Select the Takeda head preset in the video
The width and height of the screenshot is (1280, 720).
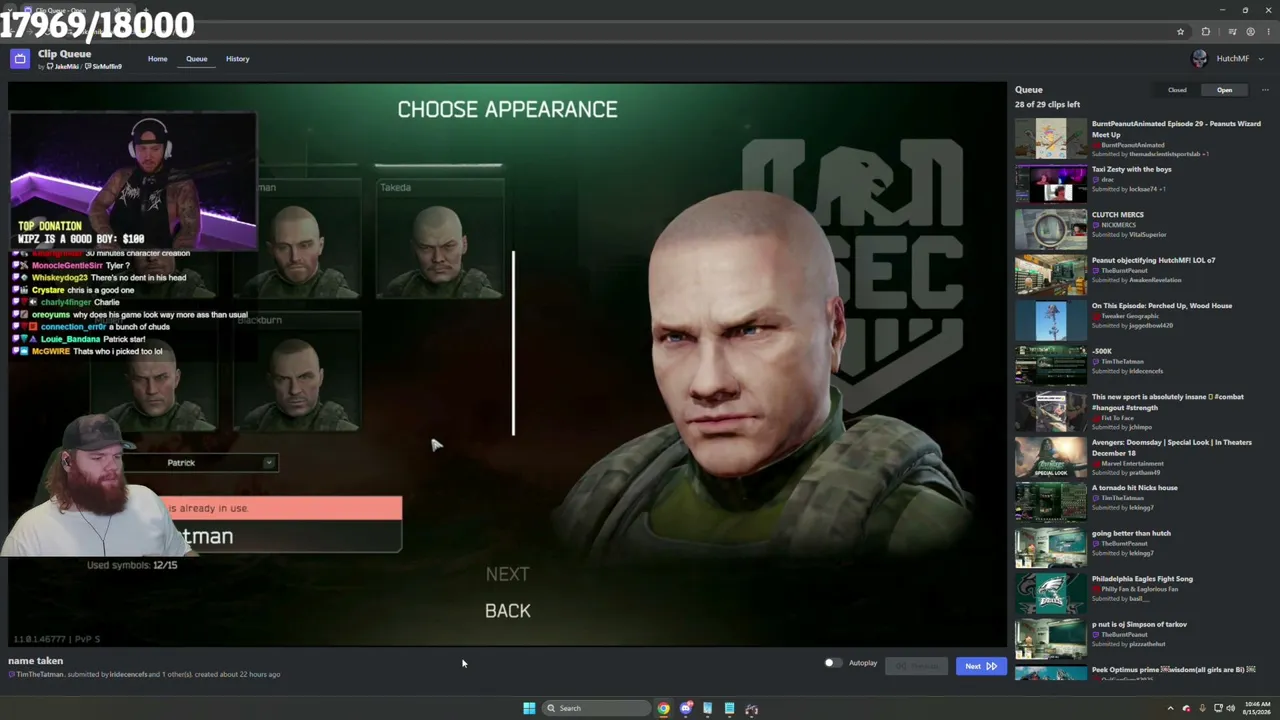click(439, 237)
